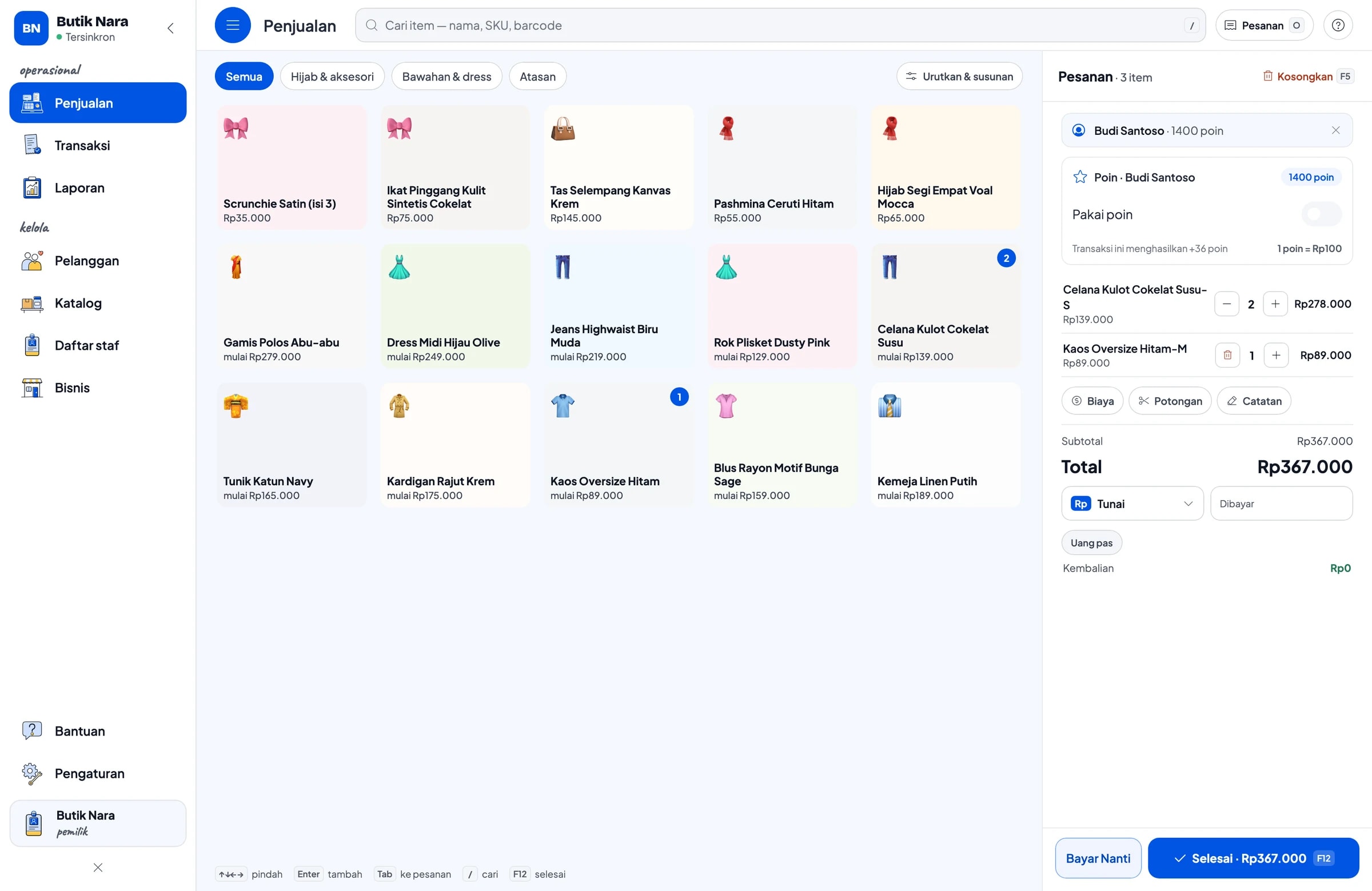1372x891 pixels.
Task: Collapse the sidebar with the chevron
Action: click(170, 28)
